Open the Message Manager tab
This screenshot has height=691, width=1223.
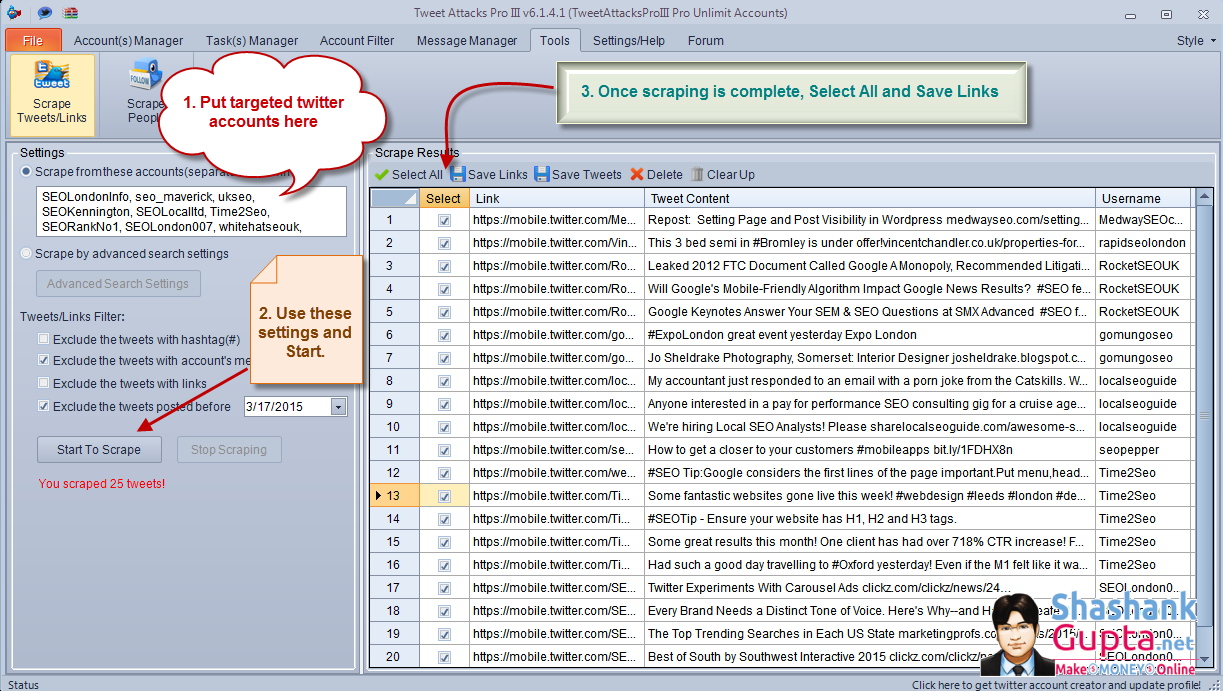(x=467, y=41)
